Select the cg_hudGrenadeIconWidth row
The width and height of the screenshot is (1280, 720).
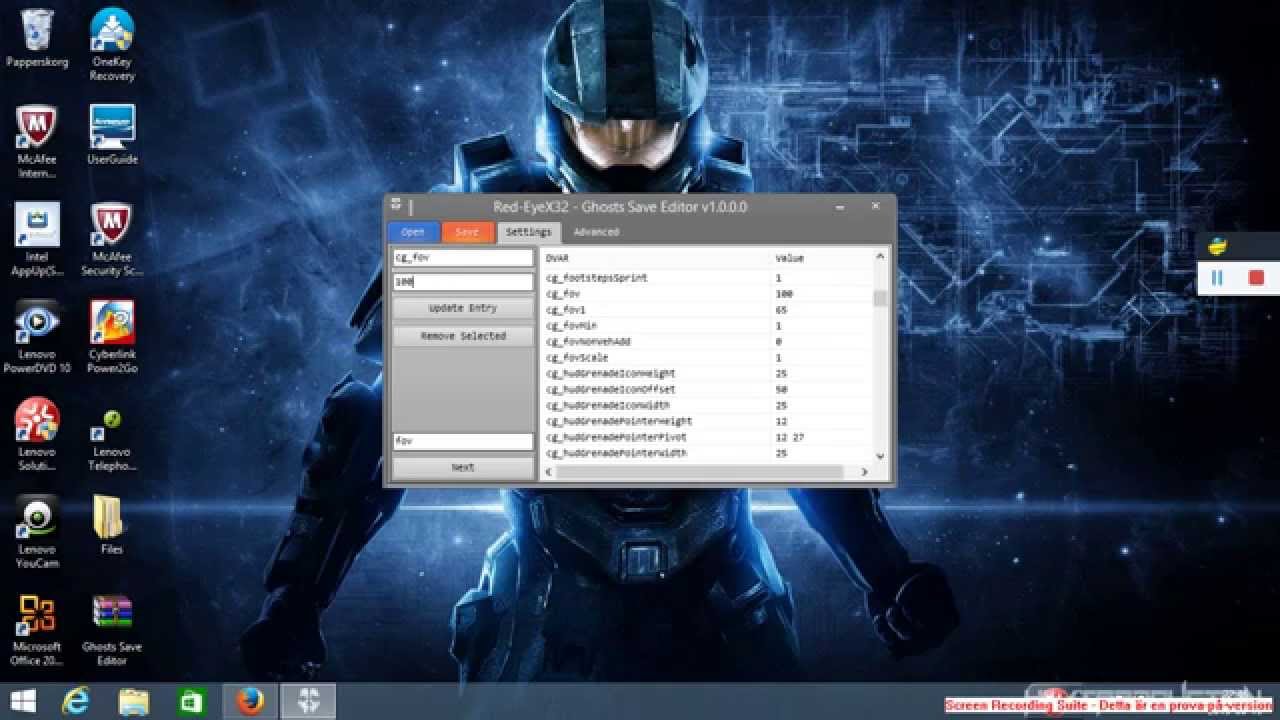[x=706, y=406]
